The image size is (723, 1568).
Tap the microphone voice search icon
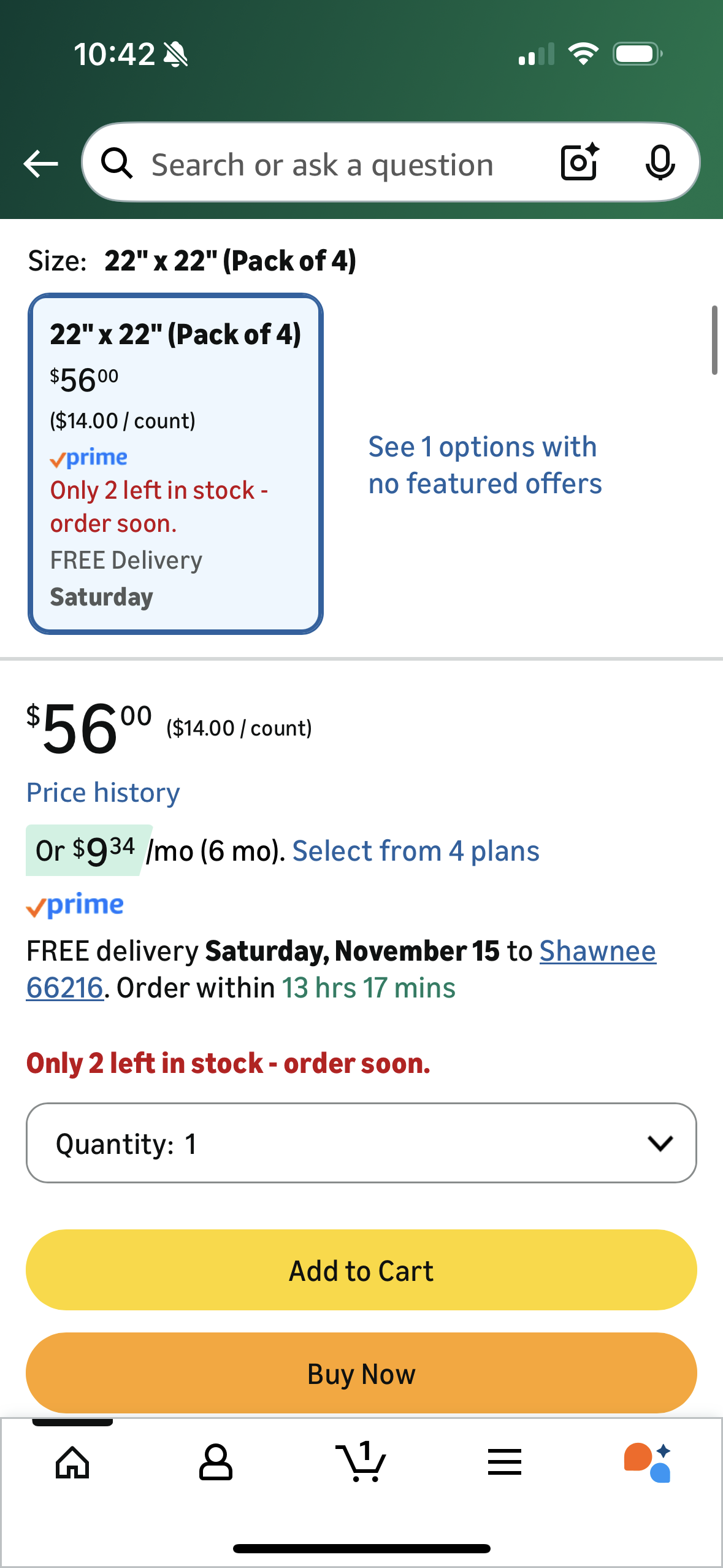[660, 163]
